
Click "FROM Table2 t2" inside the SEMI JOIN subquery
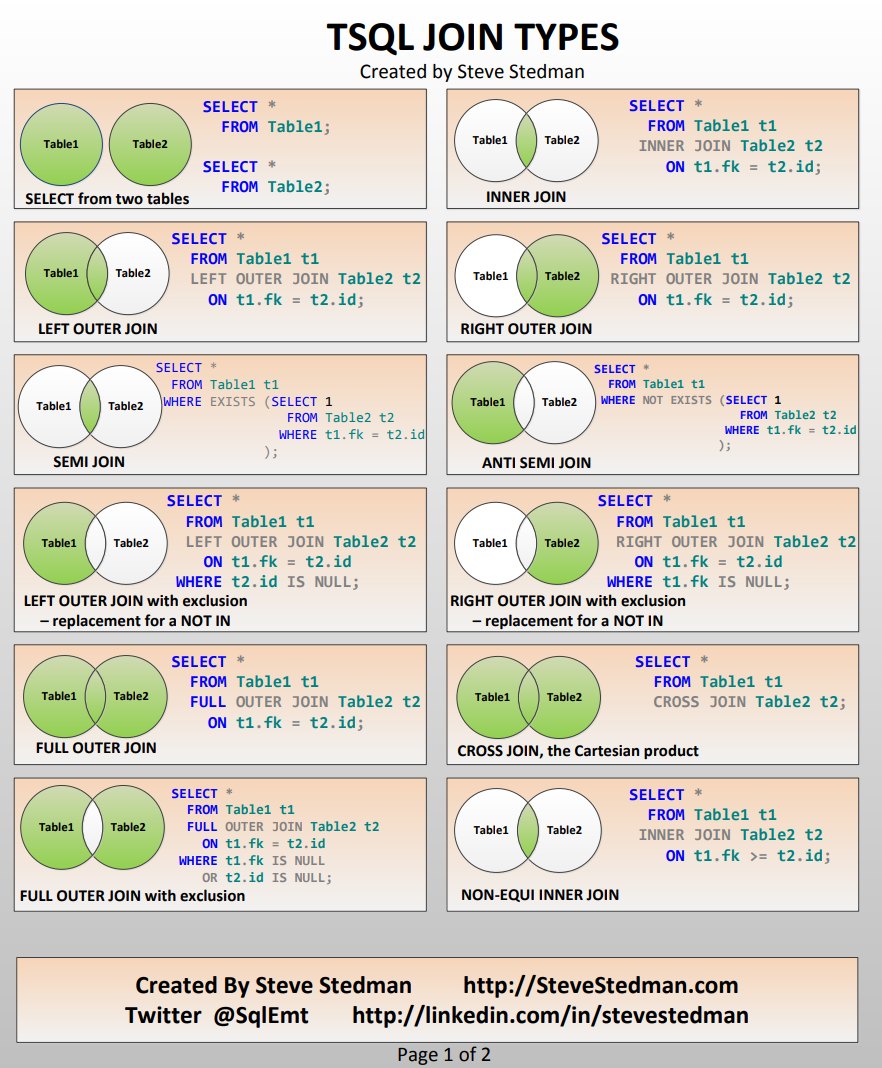click(x=341, y=418)
